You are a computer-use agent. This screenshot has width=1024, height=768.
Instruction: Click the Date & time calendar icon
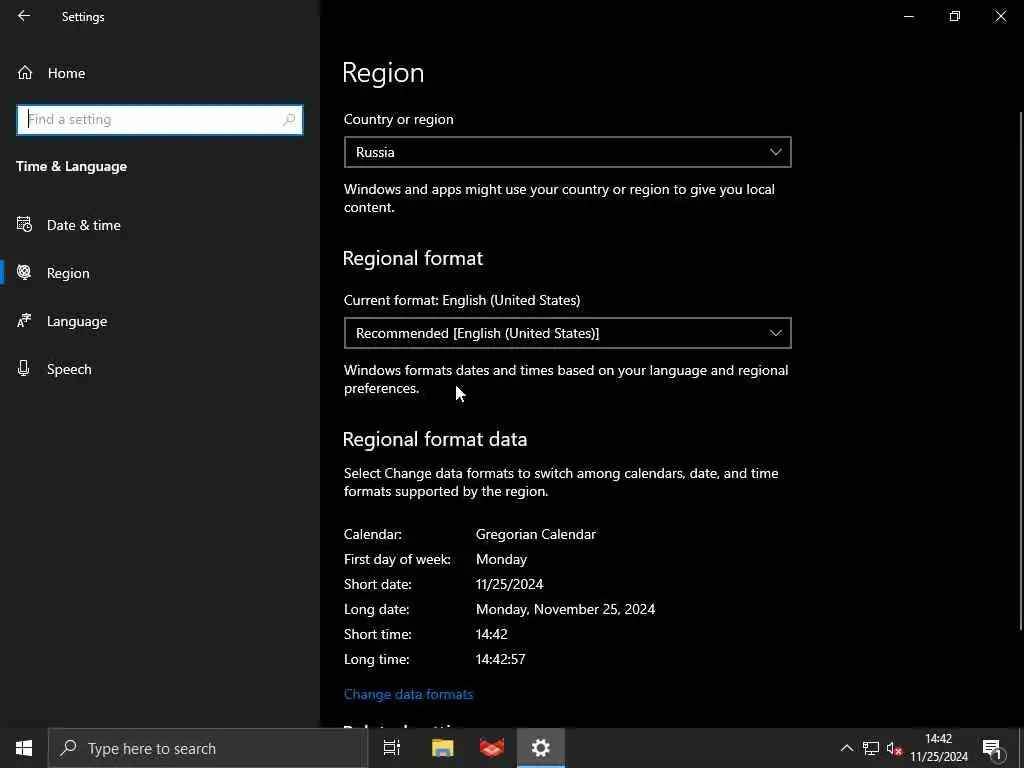(24, 225)
